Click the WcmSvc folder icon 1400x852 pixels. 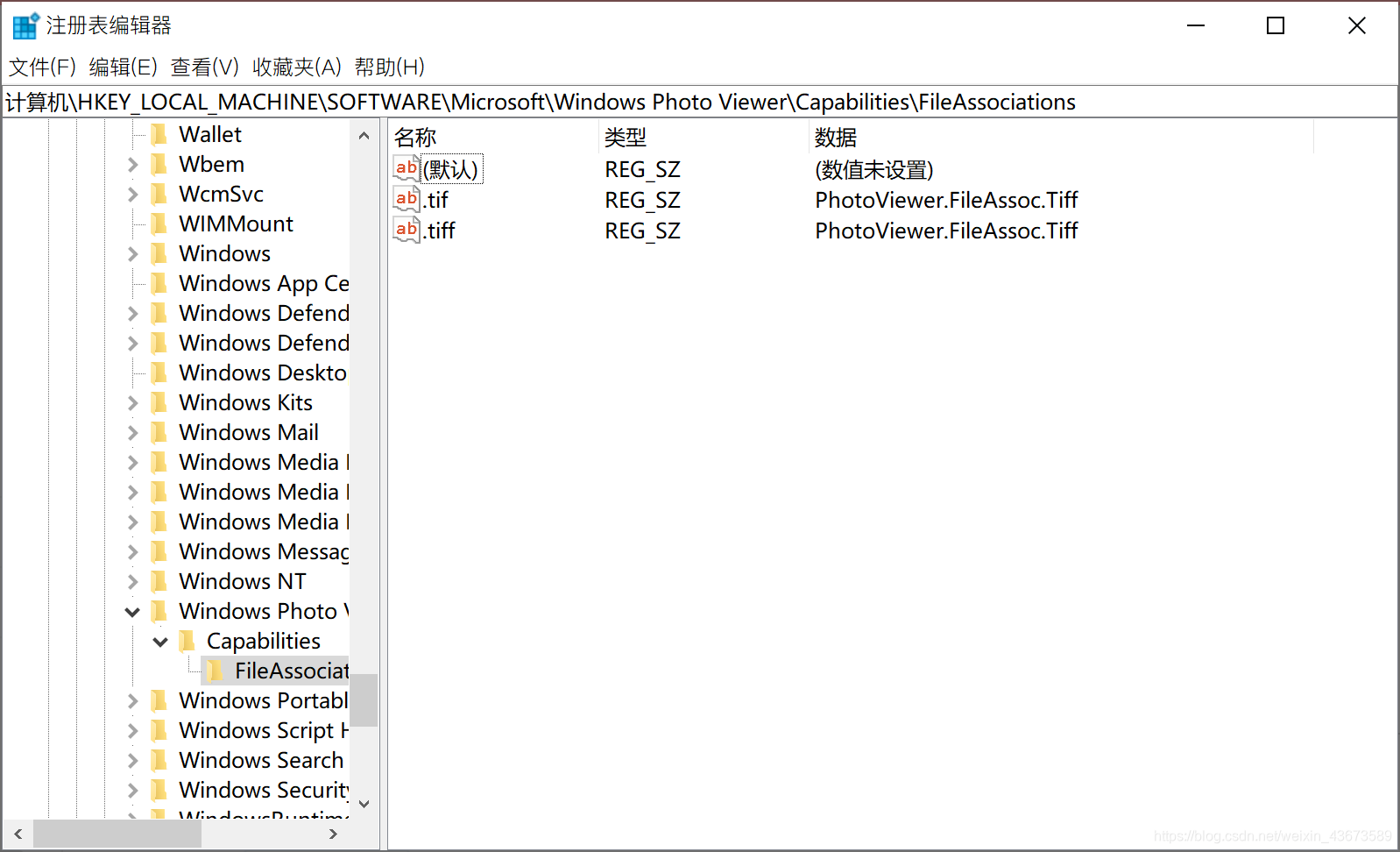pos(159,194)
